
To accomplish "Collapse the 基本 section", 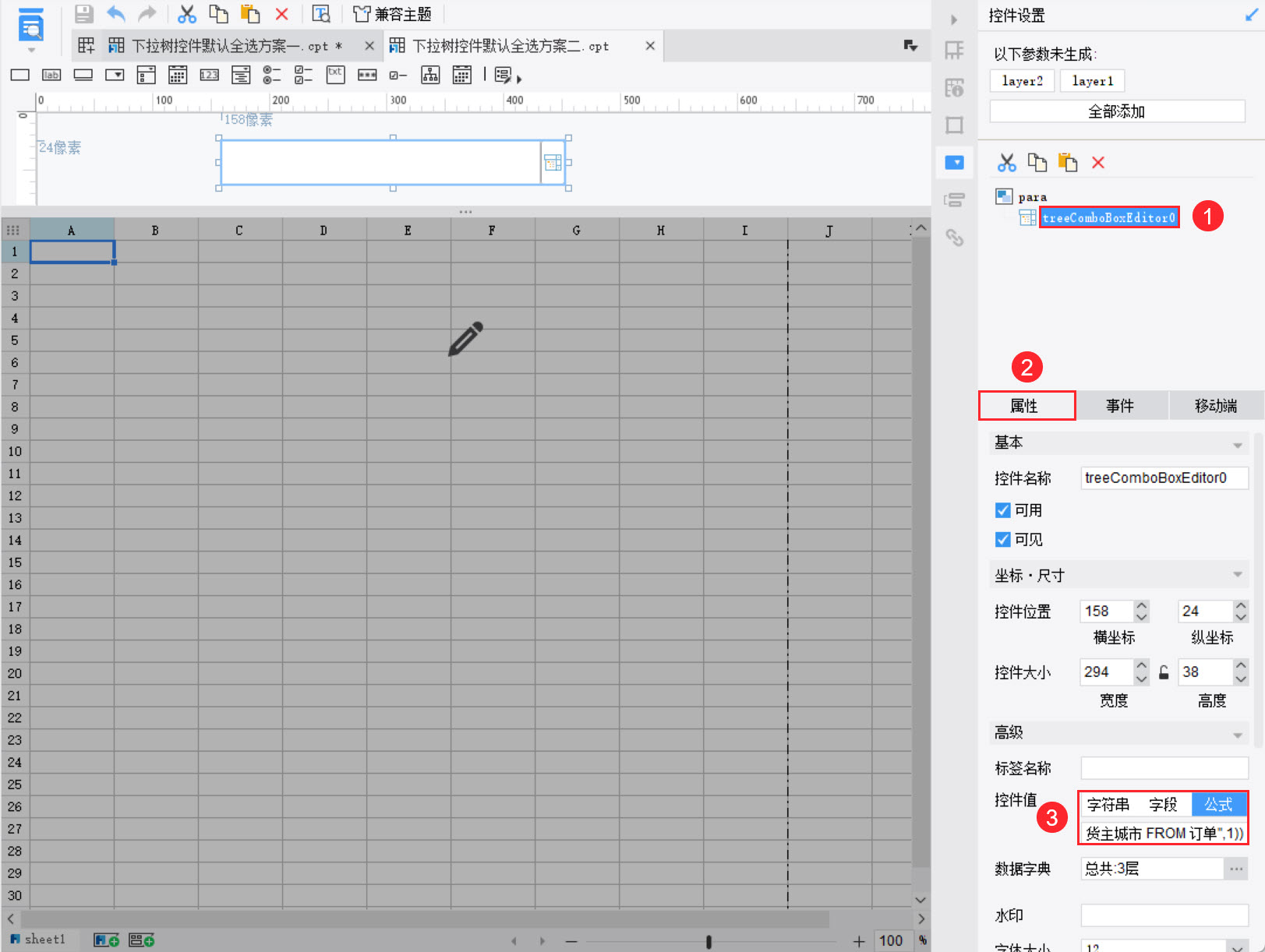I will pos(1237,445).
